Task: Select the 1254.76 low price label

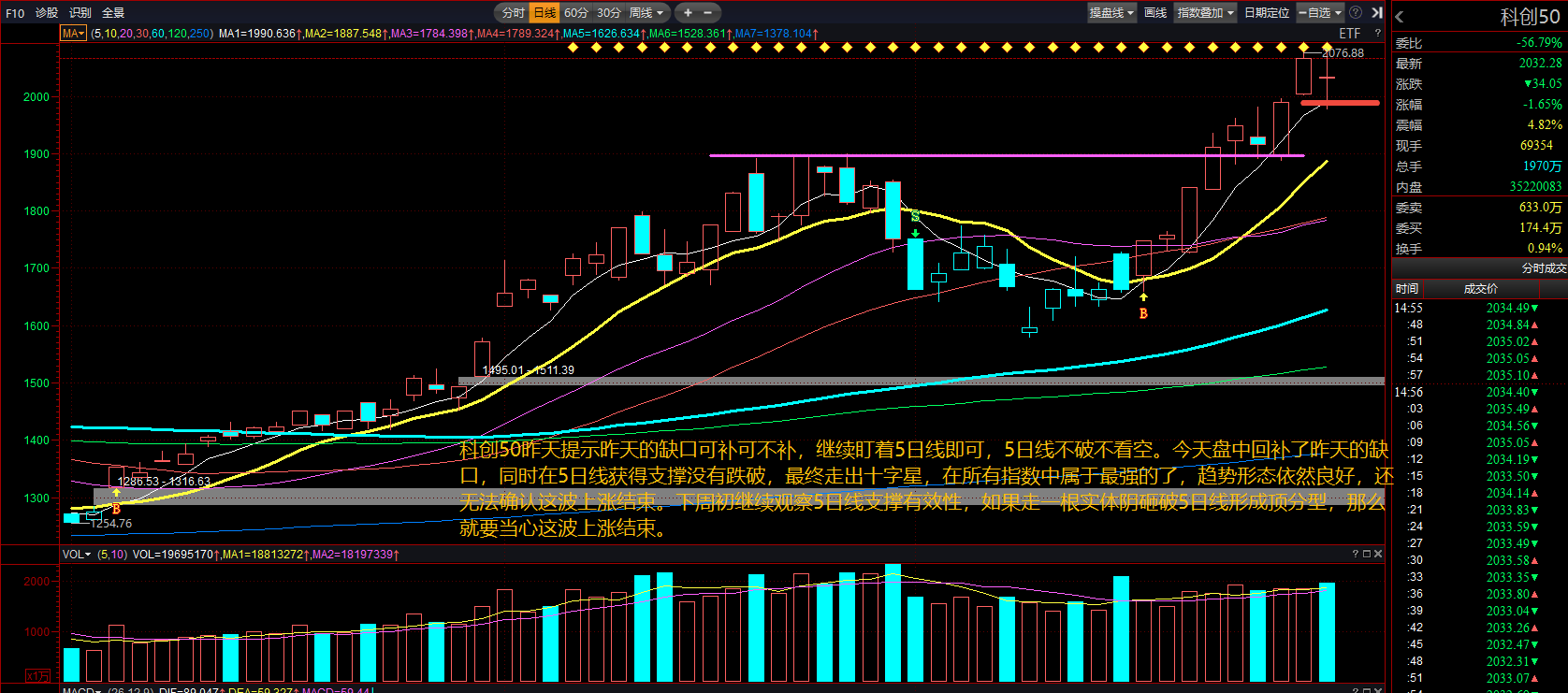Action: 111,524
